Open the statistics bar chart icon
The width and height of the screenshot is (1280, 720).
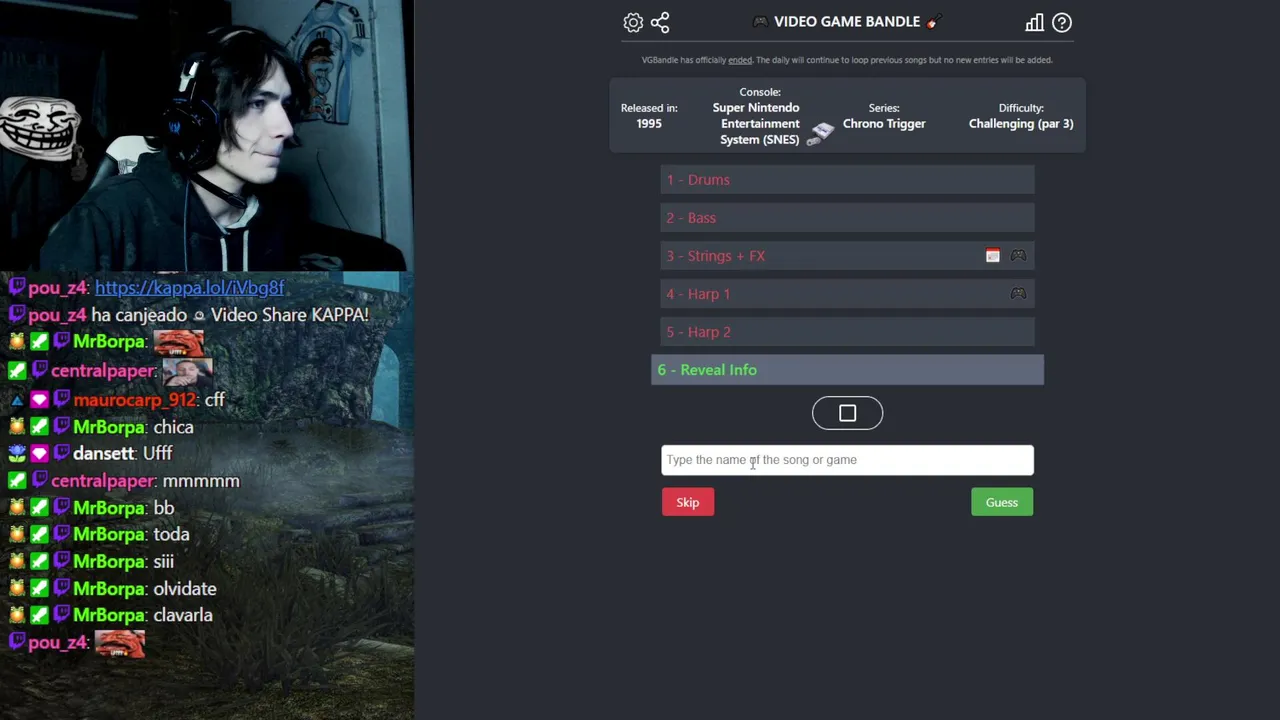coord(1034,22)
